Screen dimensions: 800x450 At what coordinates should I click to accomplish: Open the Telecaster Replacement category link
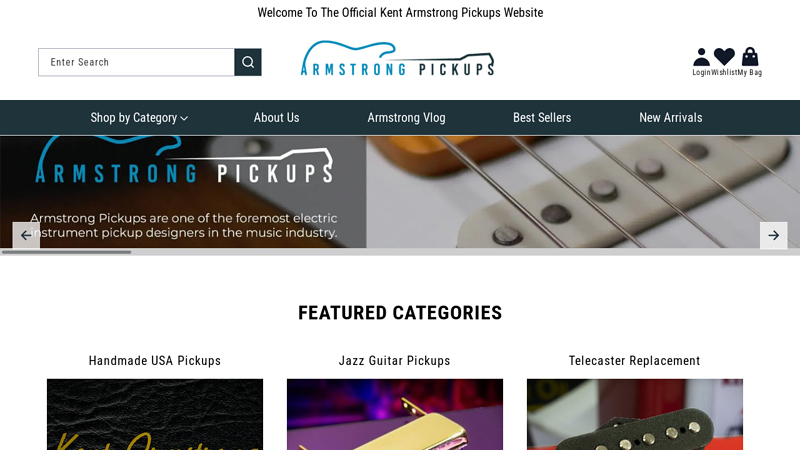(x=635, y=361)
